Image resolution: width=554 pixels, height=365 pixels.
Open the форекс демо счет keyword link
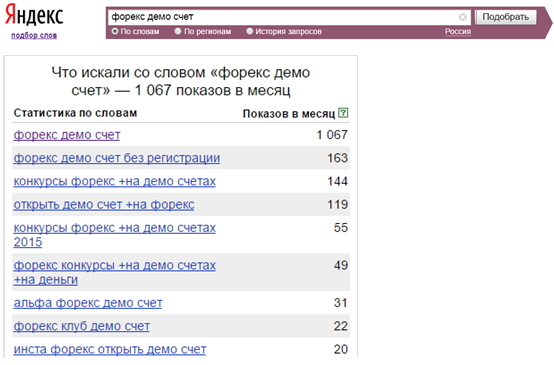point(67,135)
